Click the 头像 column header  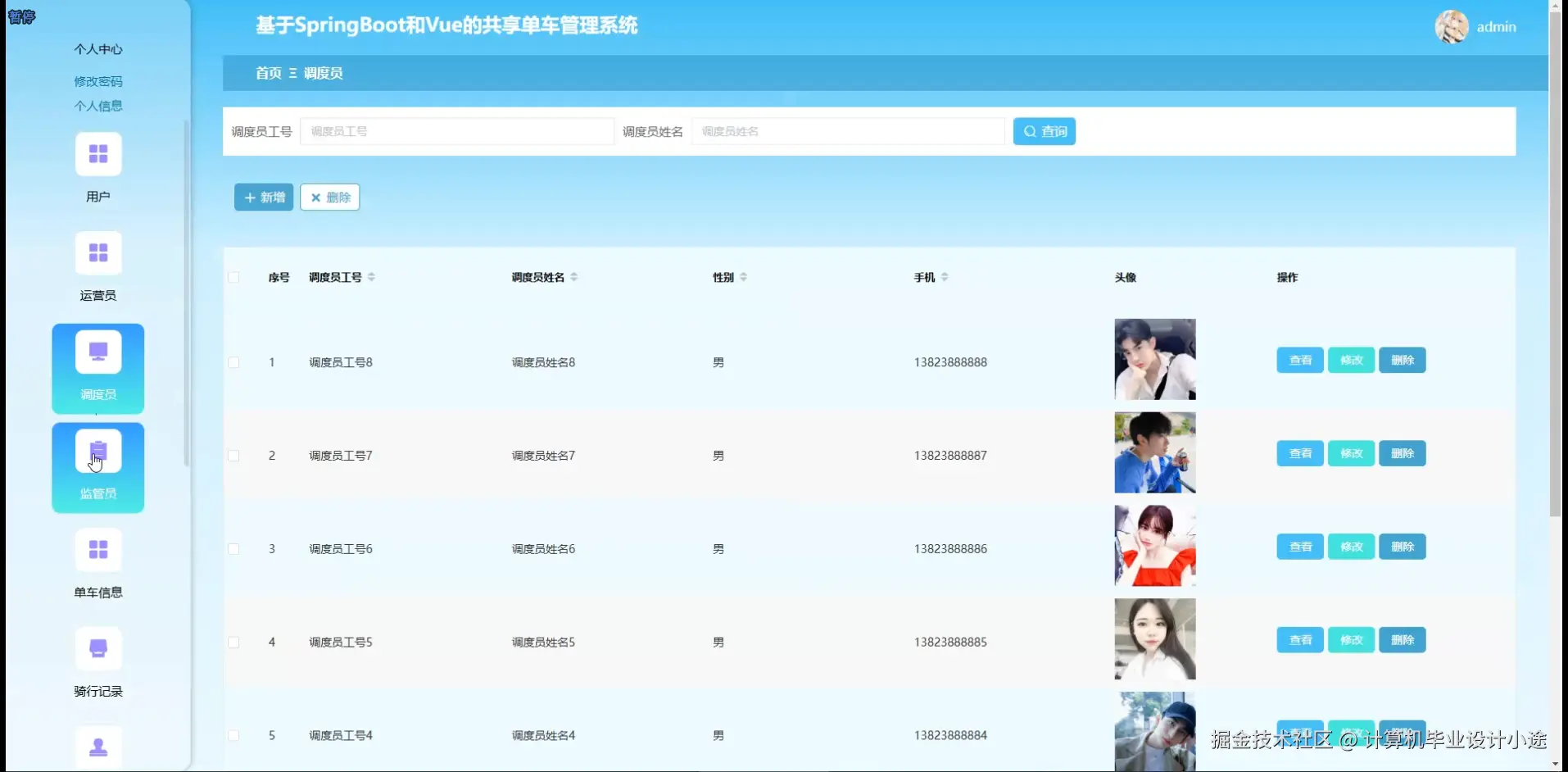(x=1126, y=277)
